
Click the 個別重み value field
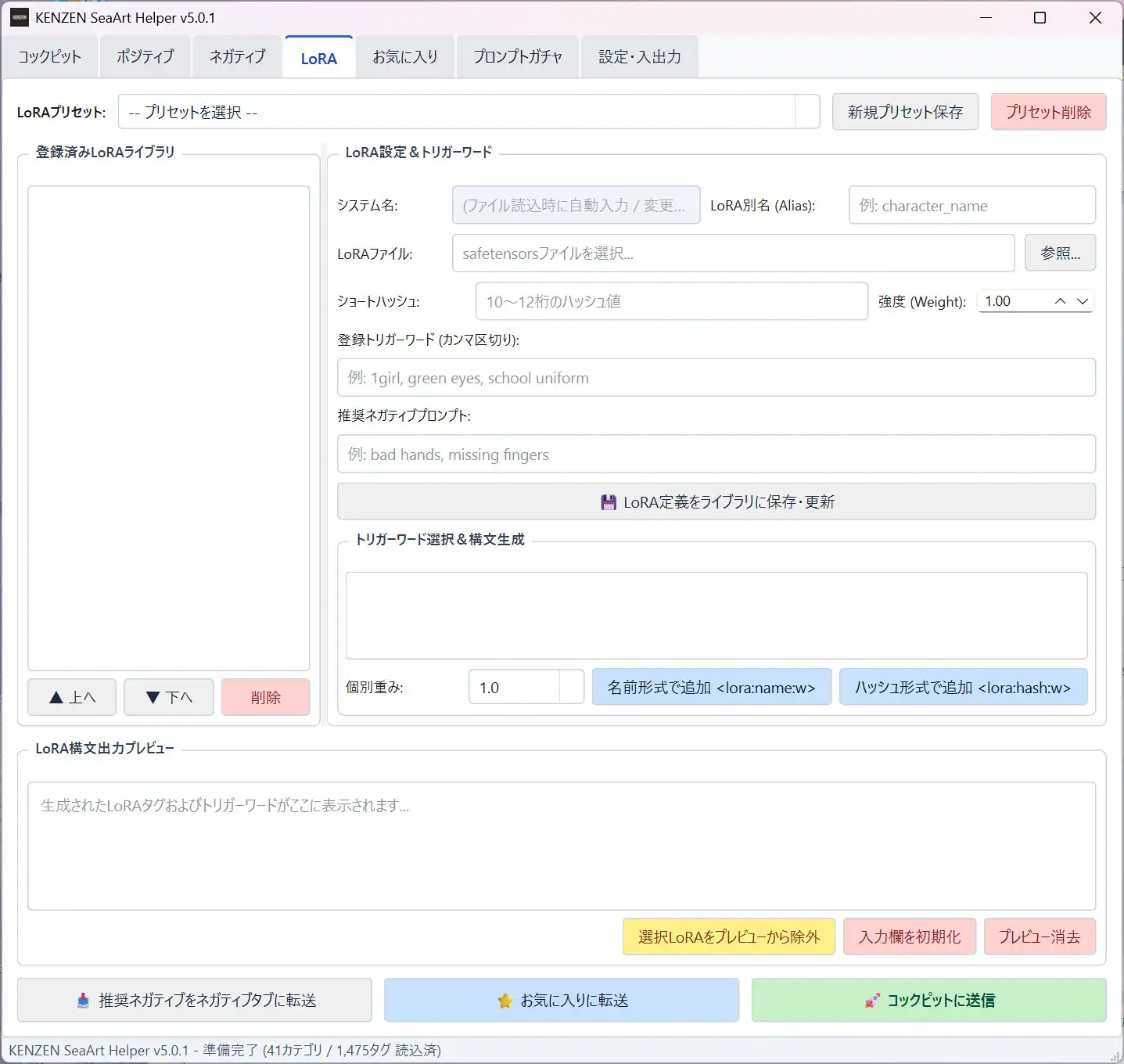(x=514, y=687)
